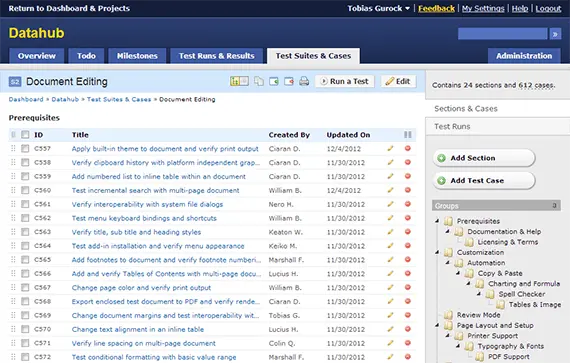Edit case C565 with pencil icon
570x363 pixels.
click(x=390, y=259)
